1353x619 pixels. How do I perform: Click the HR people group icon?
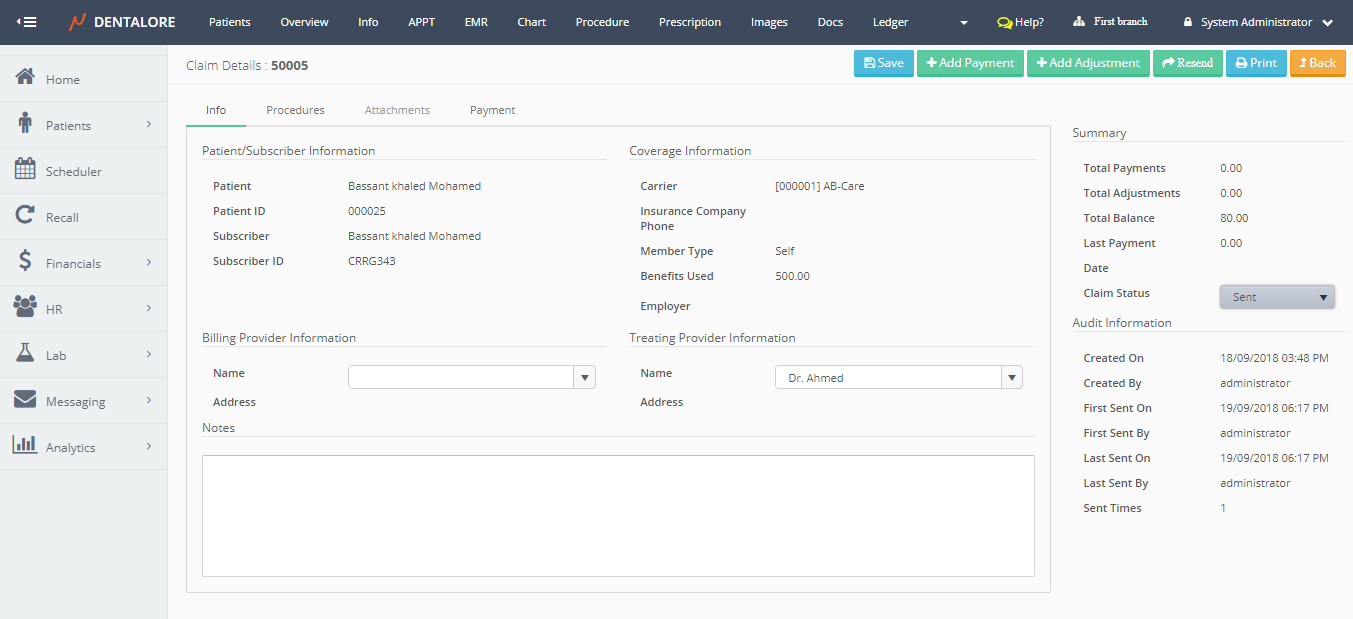click(x=25, y=308)
